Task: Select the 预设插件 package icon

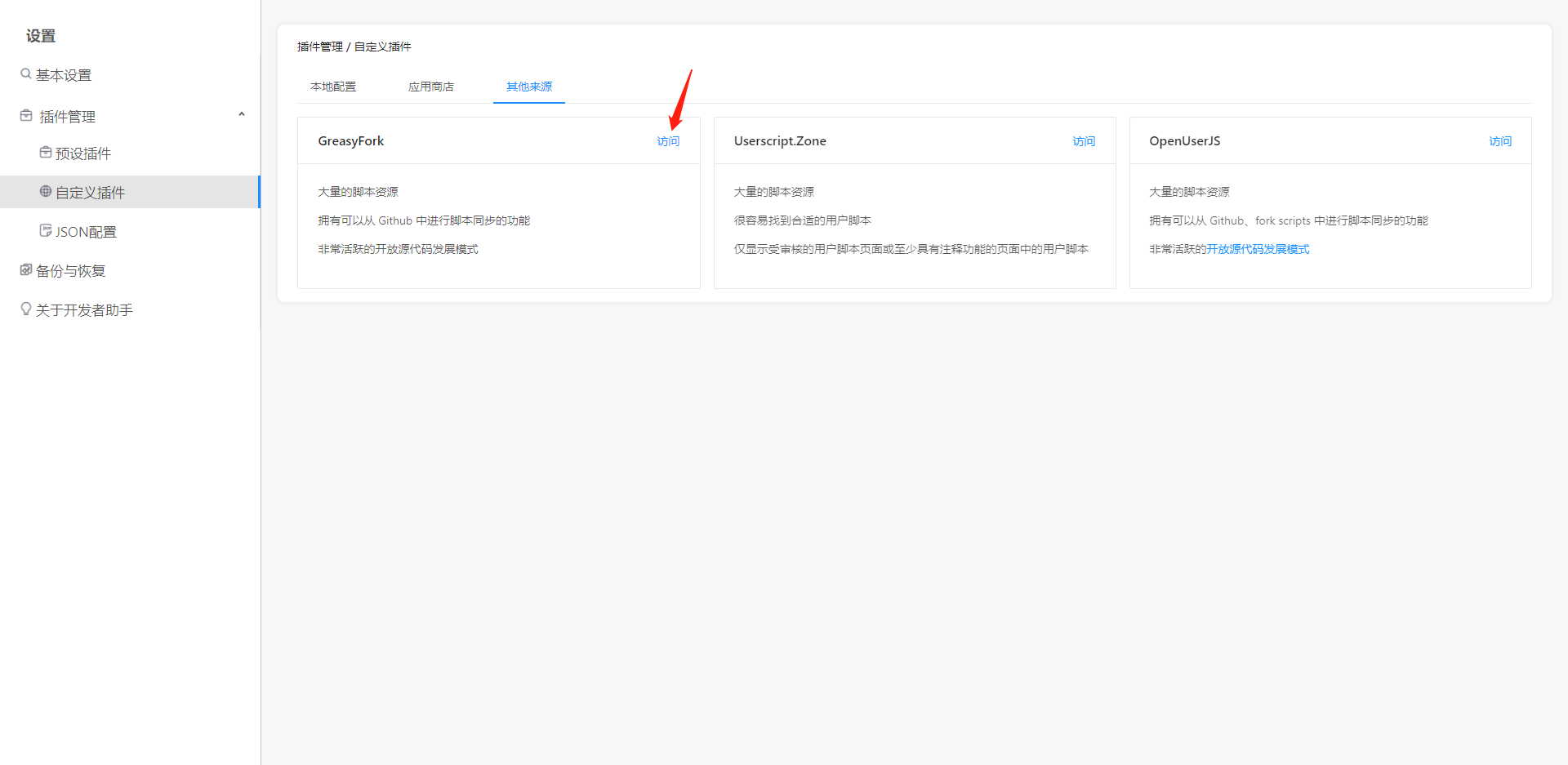Action: click(x=46, y=153)
